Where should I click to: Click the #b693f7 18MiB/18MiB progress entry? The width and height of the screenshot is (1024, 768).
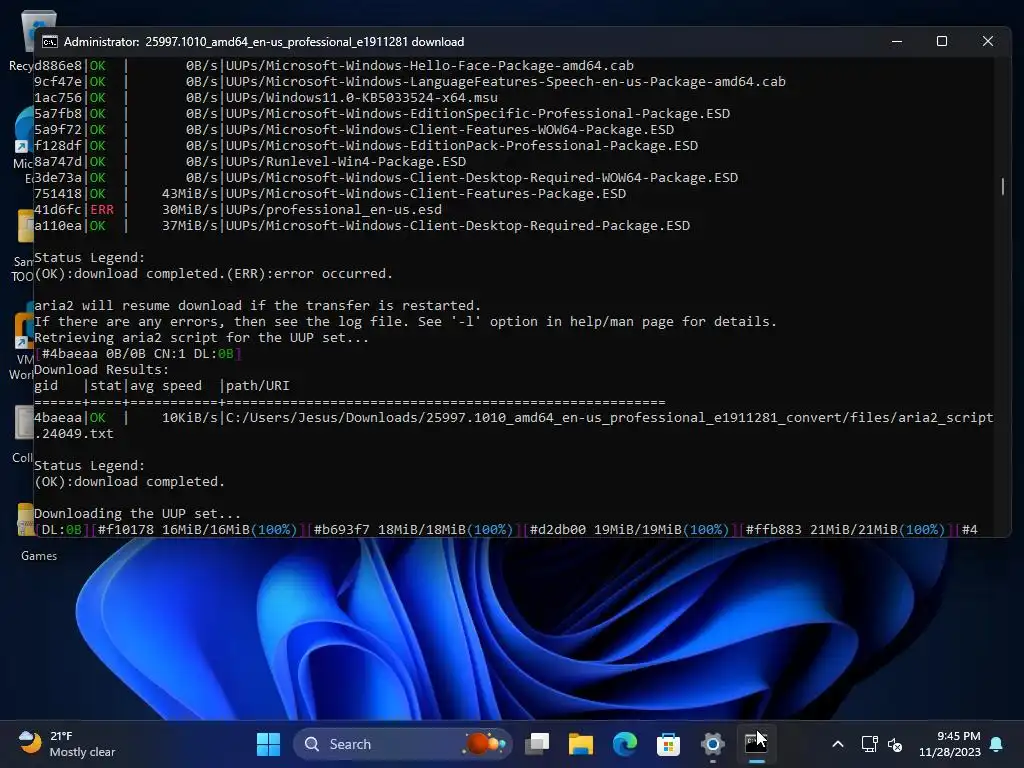[x=413, y=530]
